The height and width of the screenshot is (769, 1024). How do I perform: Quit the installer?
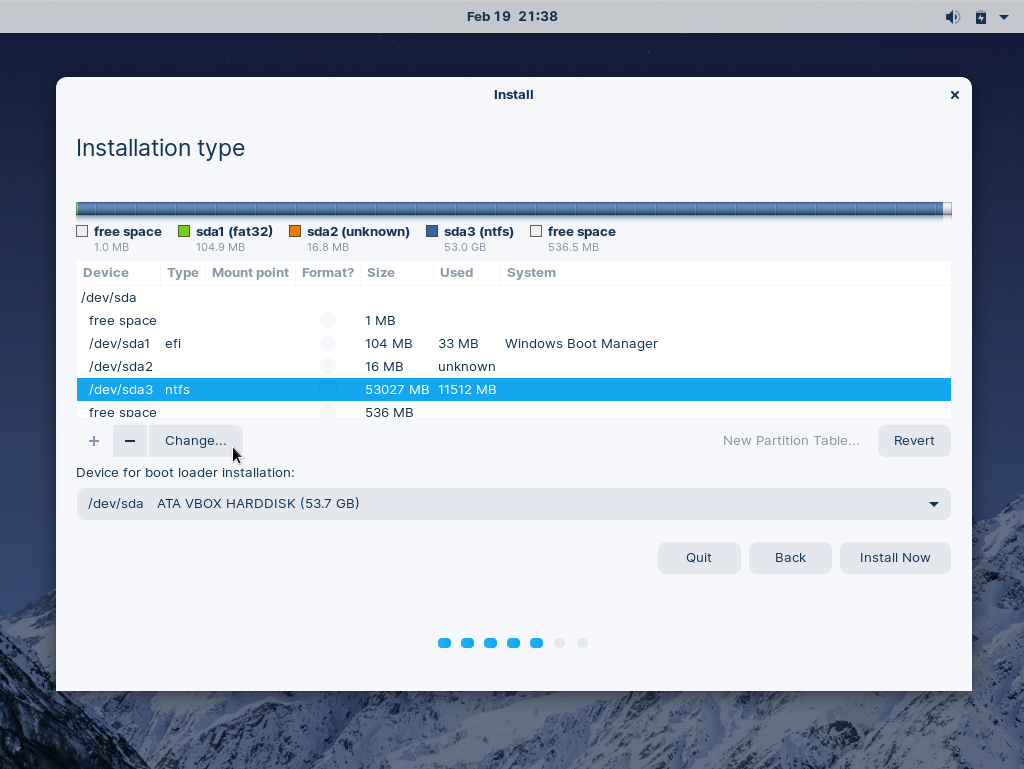pyautogui.click(x=698, y=557)
